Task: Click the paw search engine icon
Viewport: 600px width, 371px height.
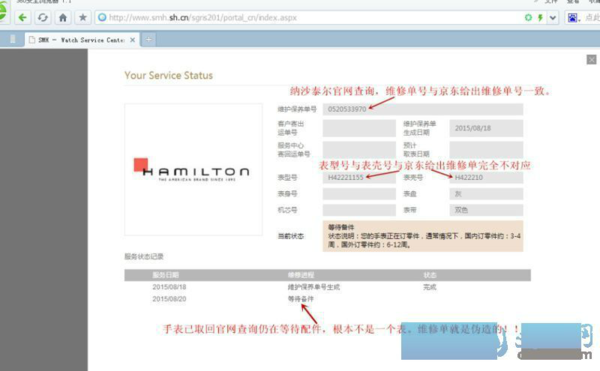Action: [572, 18]
